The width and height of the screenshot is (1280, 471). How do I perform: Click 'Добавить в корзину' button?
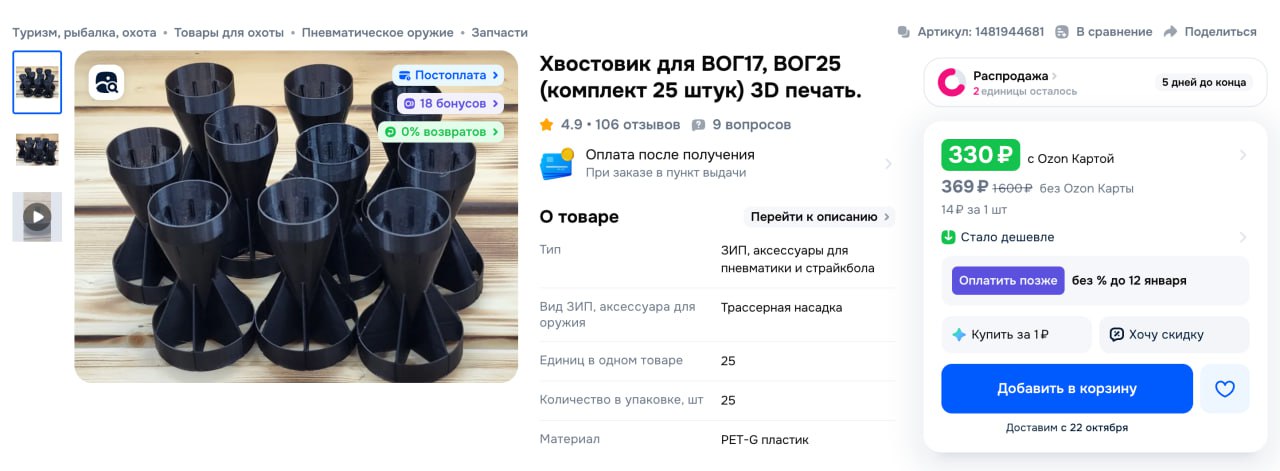[x=1067, y=389]
